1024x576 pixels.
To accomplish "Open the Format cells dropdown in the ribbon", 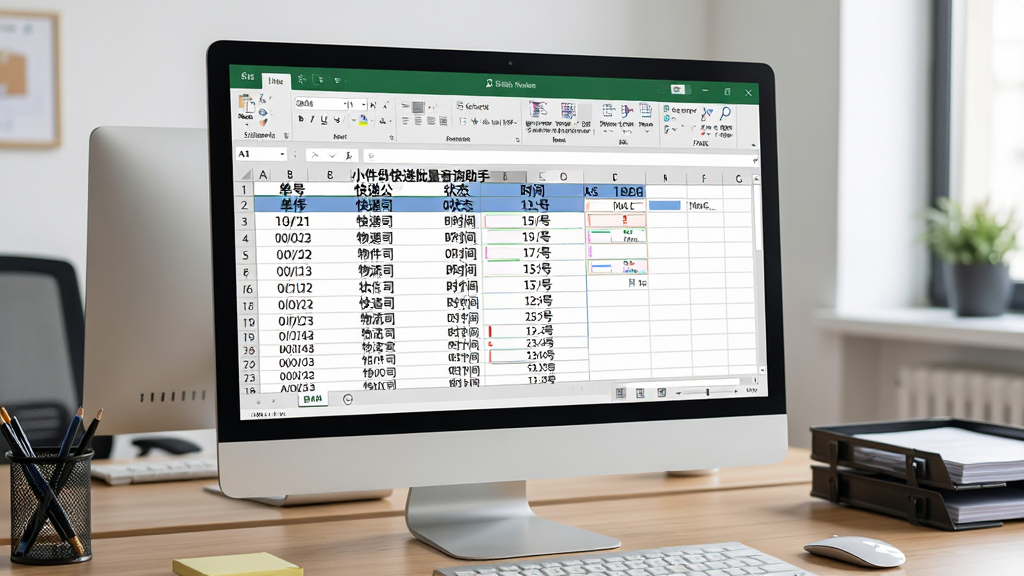I will point(646,115).
